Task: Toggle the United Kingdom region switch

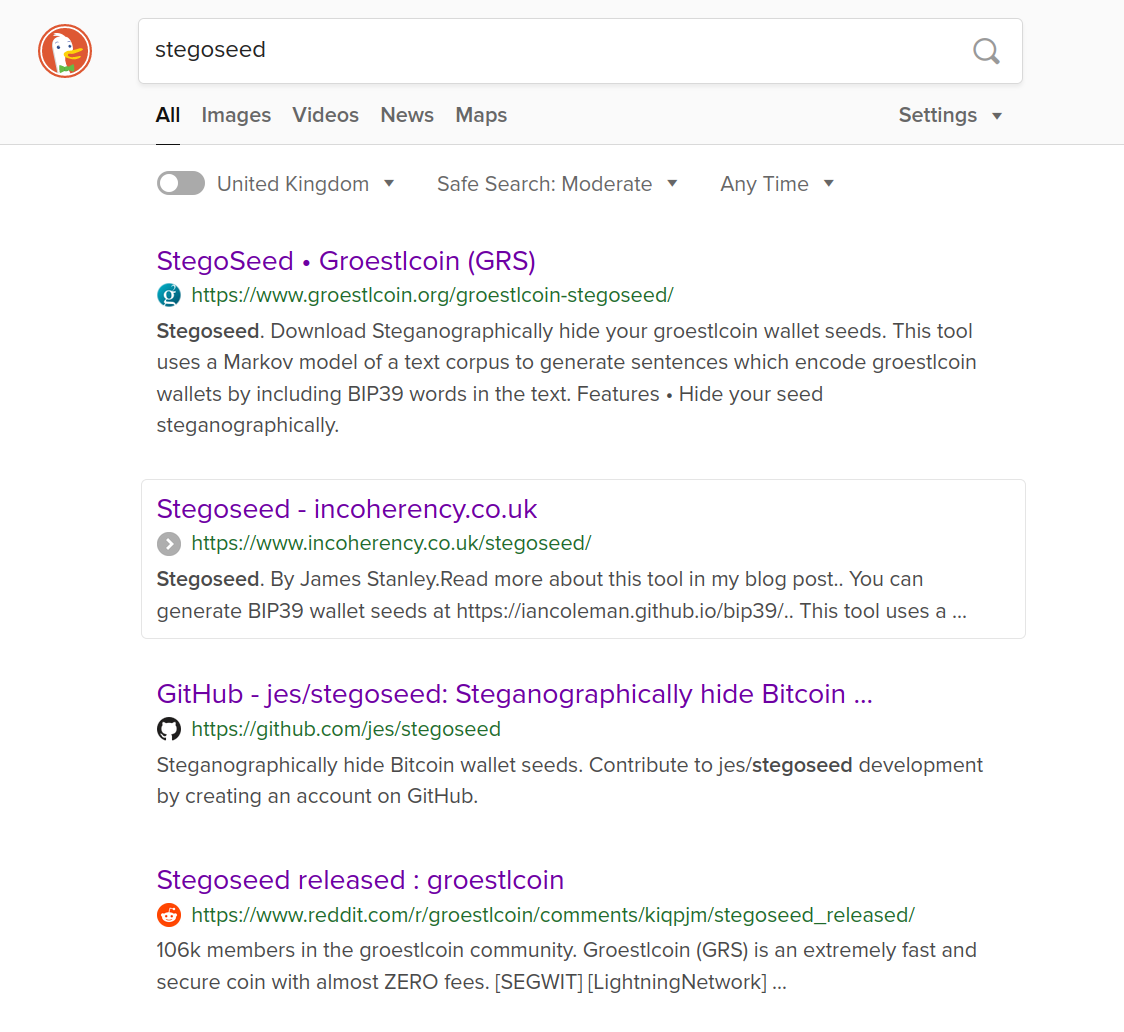Action: pyautogui.click(x=181, y=183)
